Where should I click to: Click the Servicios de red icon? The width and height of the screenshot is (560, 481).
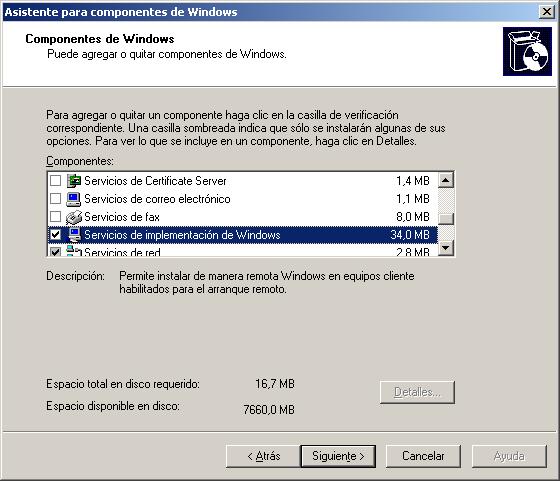pyautogui.click(x=74, y=251)
